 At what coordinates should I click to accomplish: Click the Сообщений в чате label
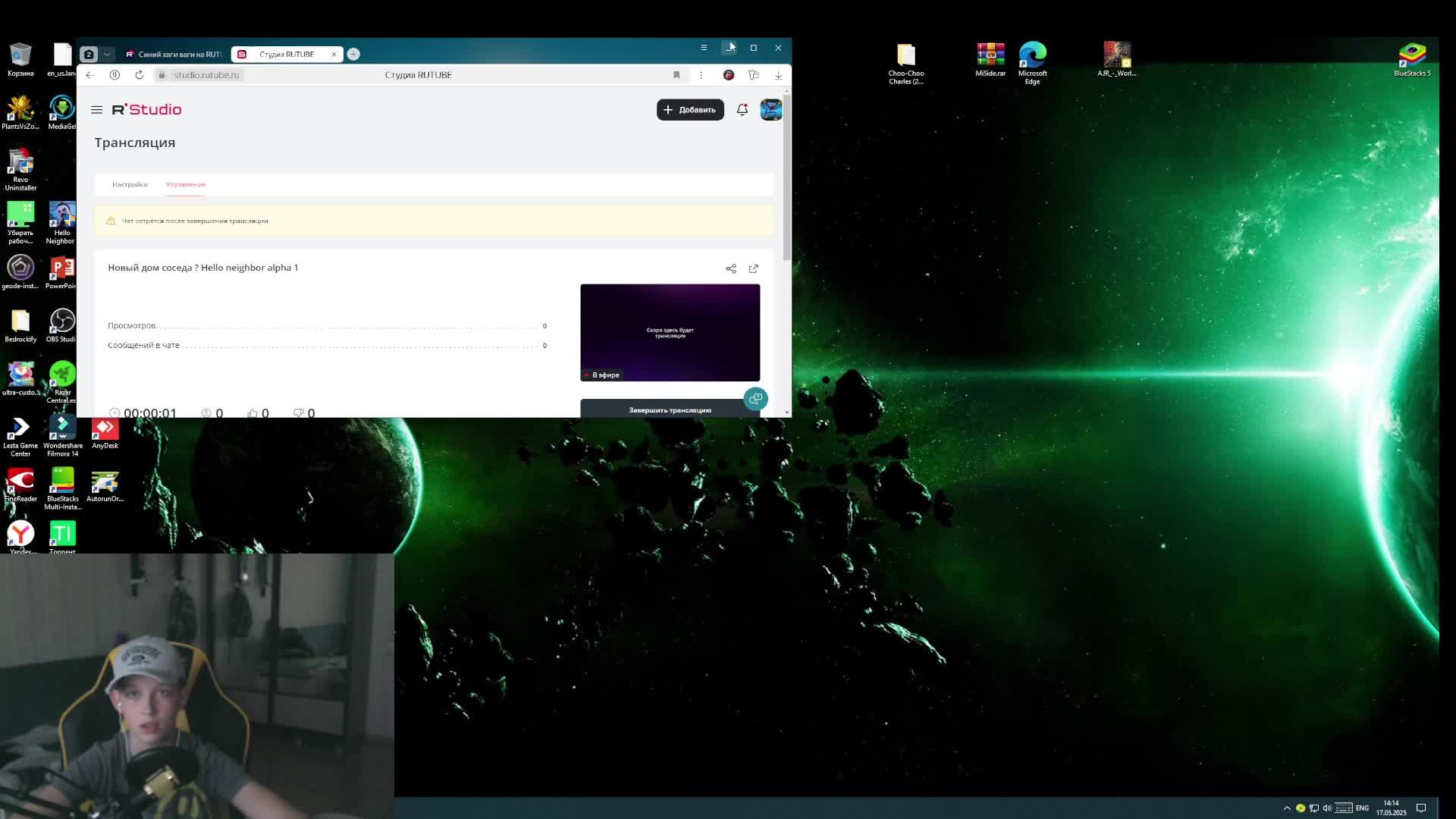[x=143, y=345]
